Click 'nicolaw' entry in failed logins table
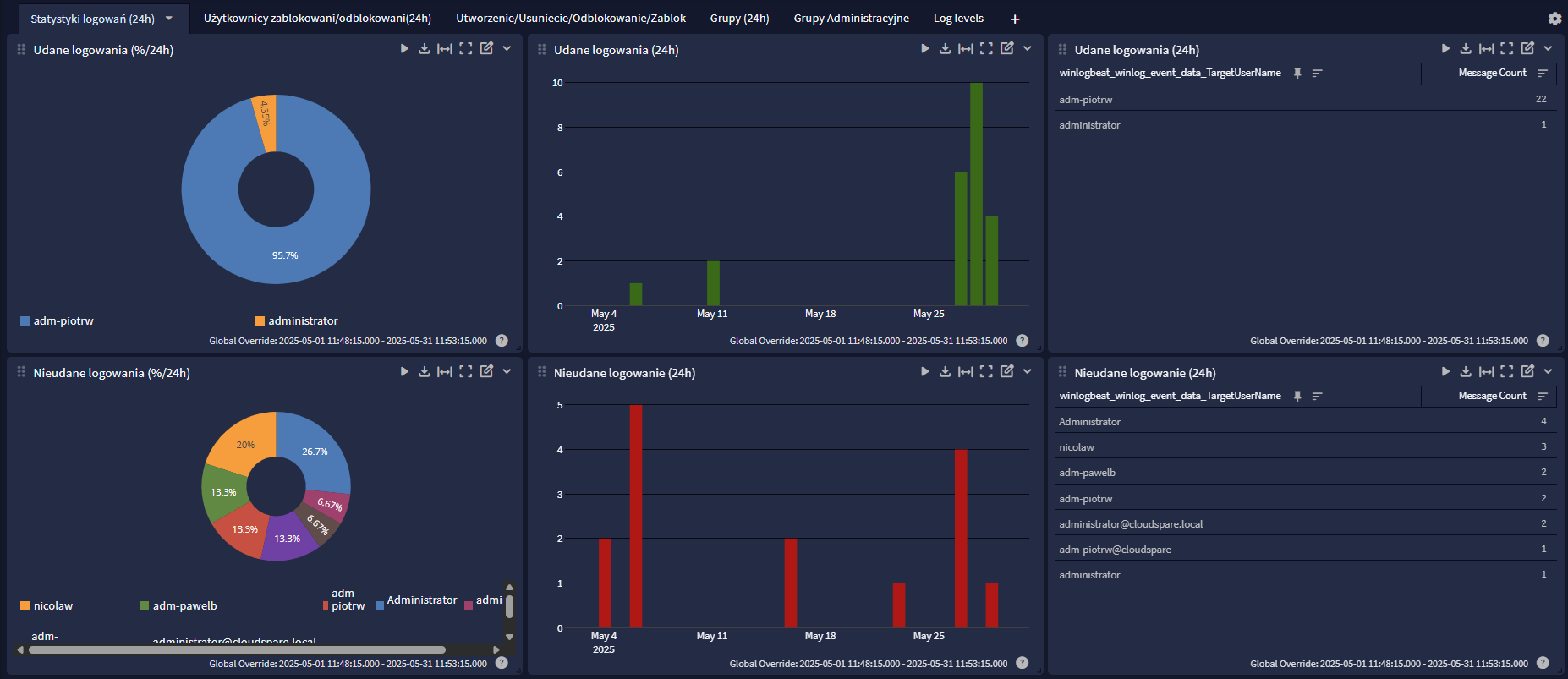 (x=1077, y=447)
